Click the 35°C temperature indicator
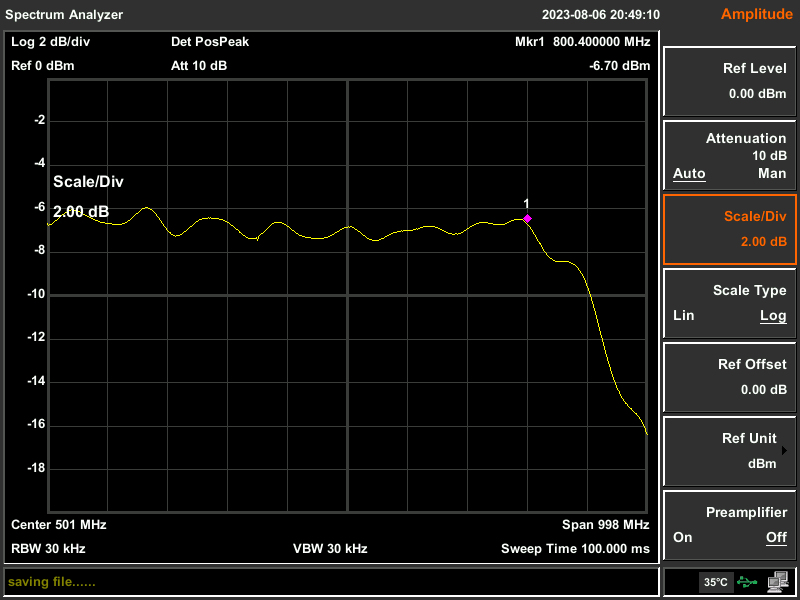The width and height of the screenshot is (800, 600). coord(716,582)
